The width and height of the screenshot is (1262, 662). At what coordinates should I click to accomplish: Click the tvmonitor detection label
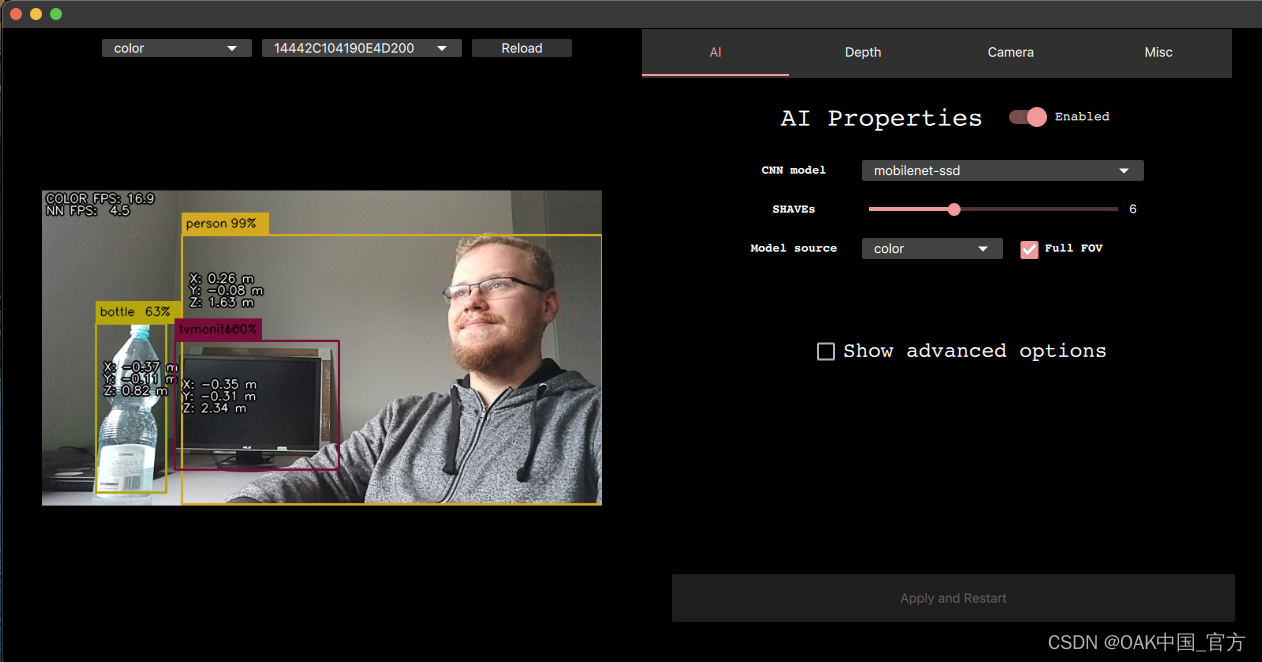tap(218, 329)
